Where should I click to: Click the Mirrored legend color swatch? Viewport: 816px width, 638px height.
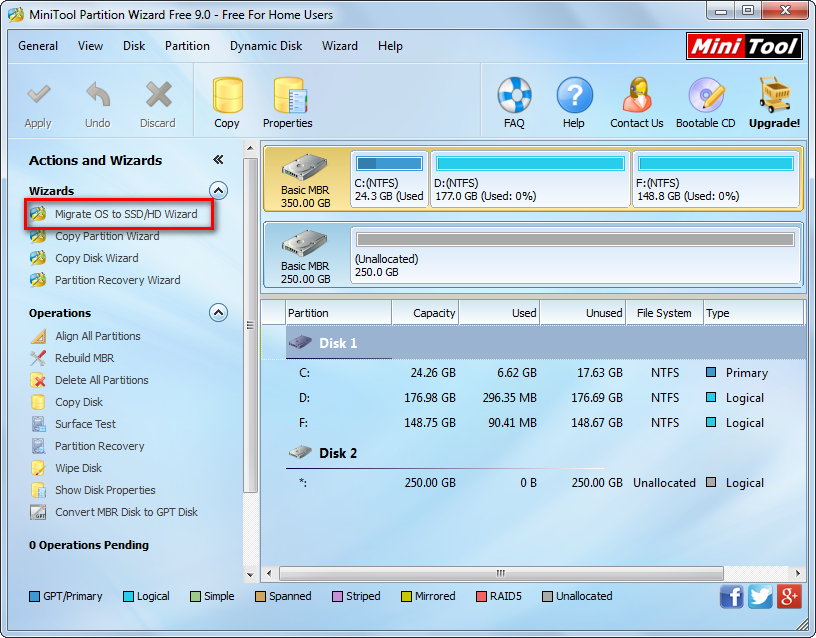(406, 596)
